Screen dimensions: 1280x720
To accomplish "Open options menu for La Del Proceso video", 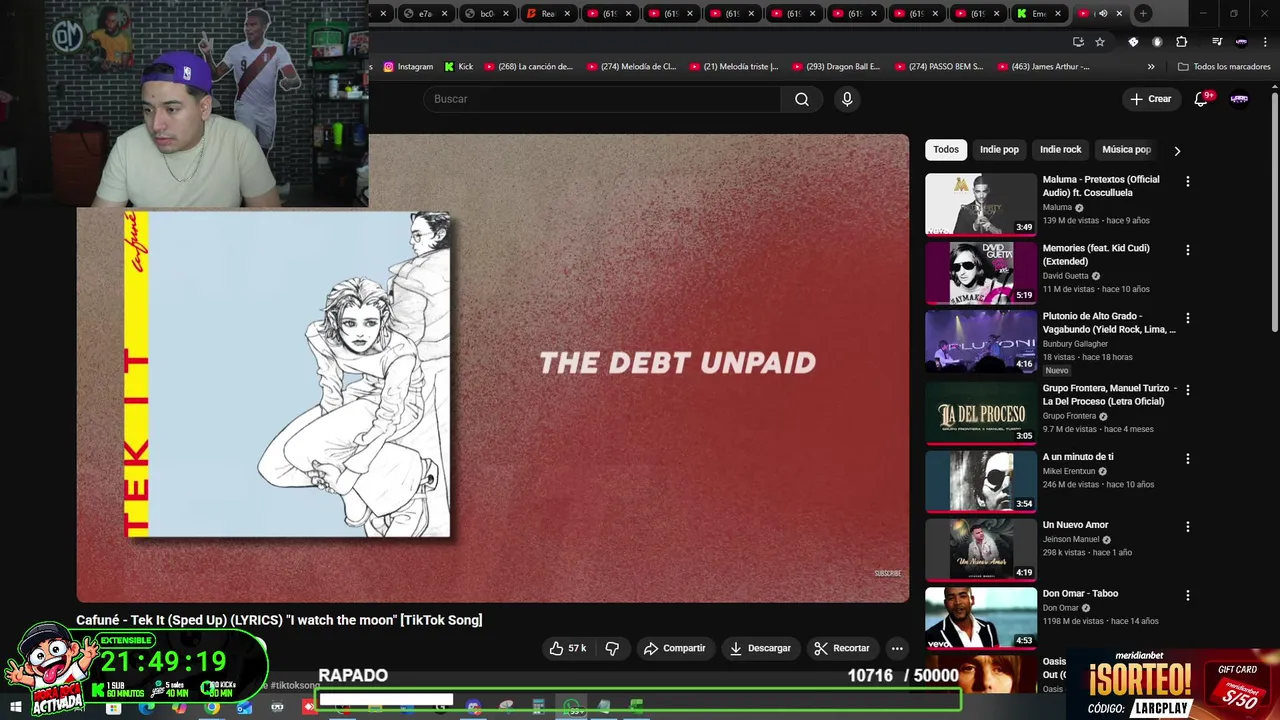I will point(1188,390).
